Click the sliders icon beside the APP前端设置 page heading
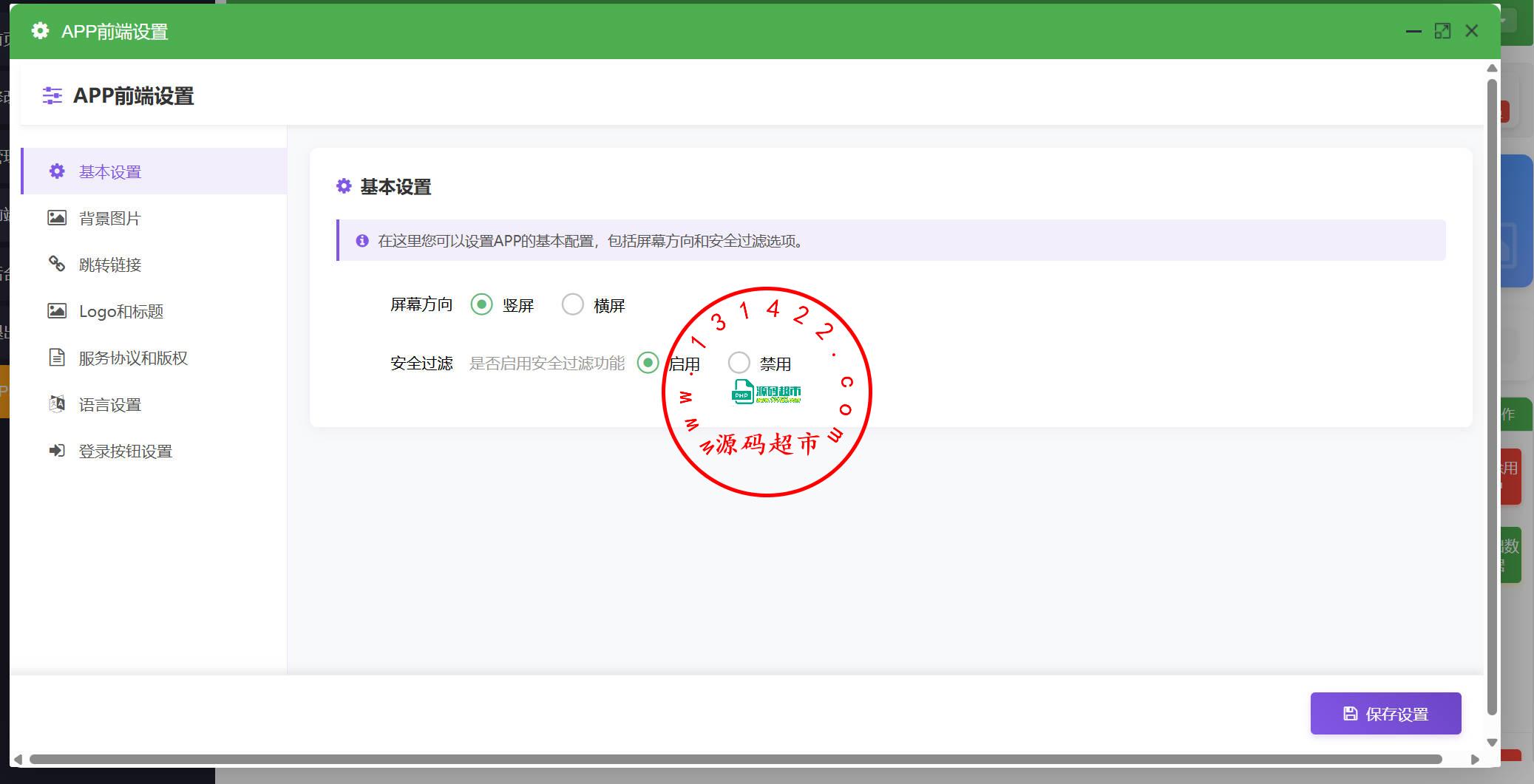This screenshot has height=784, width=1534. pos(52,95)
